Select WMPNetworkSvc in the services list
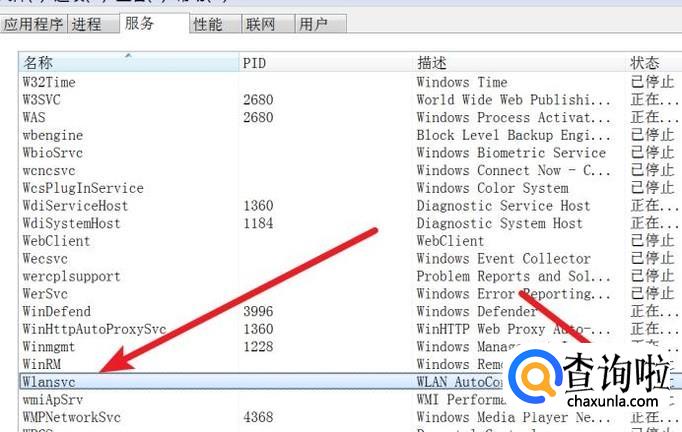The height and width of the screenshot is (432, 682). click(71, 417)
